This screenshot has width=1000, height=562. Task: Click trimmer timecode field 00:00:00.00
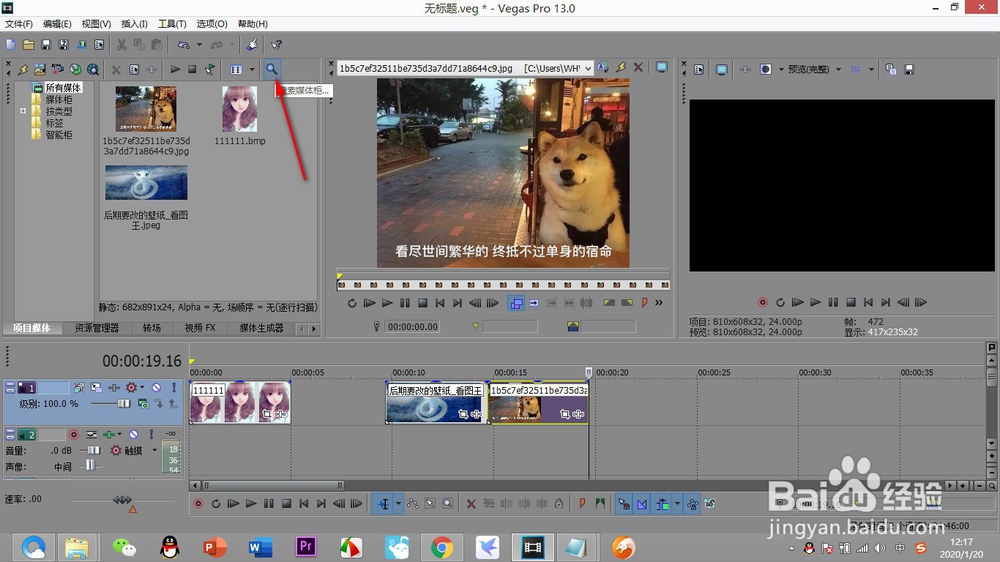tap(413, 327)
